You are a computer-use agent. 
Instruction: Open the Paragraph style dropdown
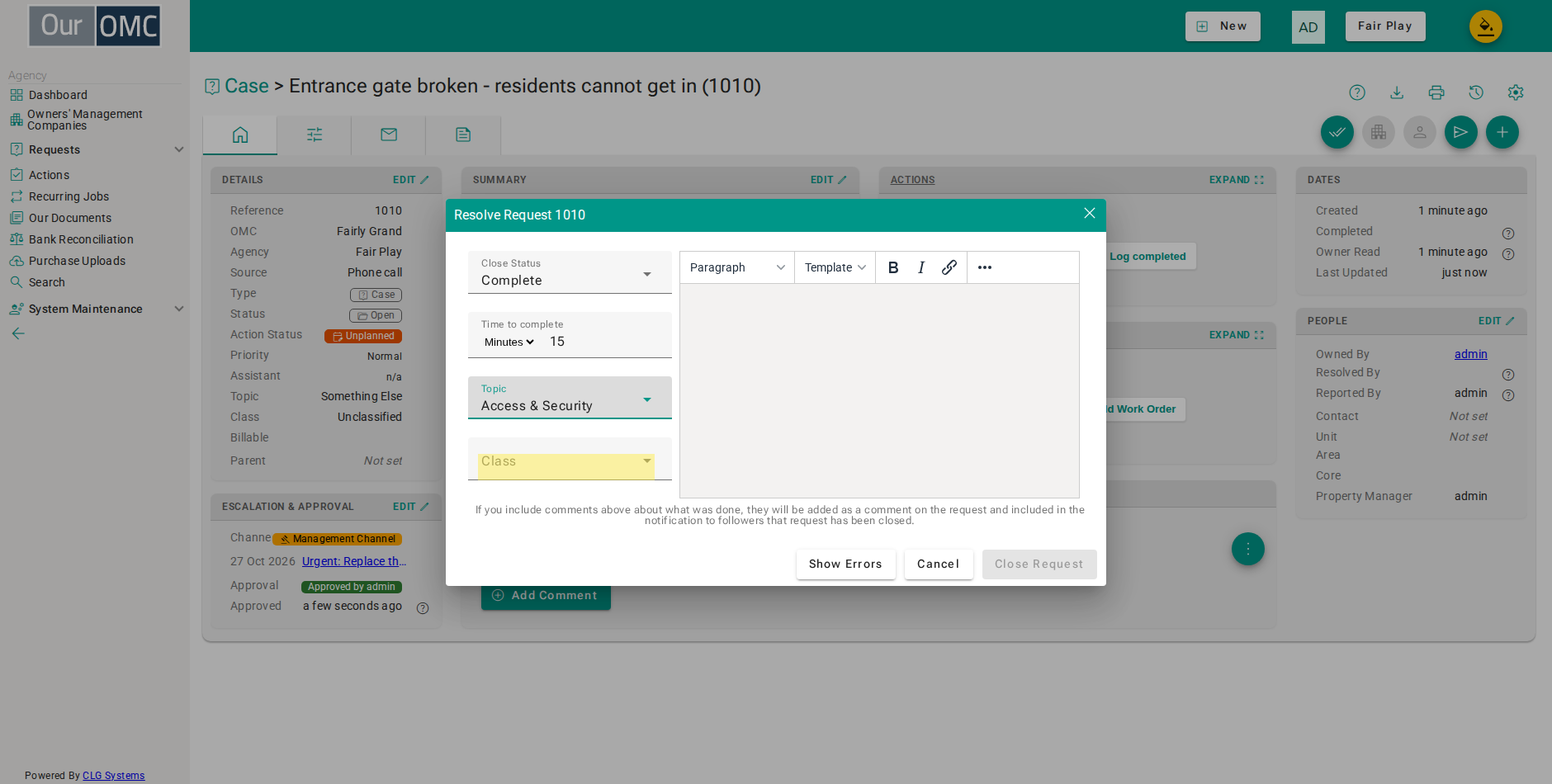(737, 267)
